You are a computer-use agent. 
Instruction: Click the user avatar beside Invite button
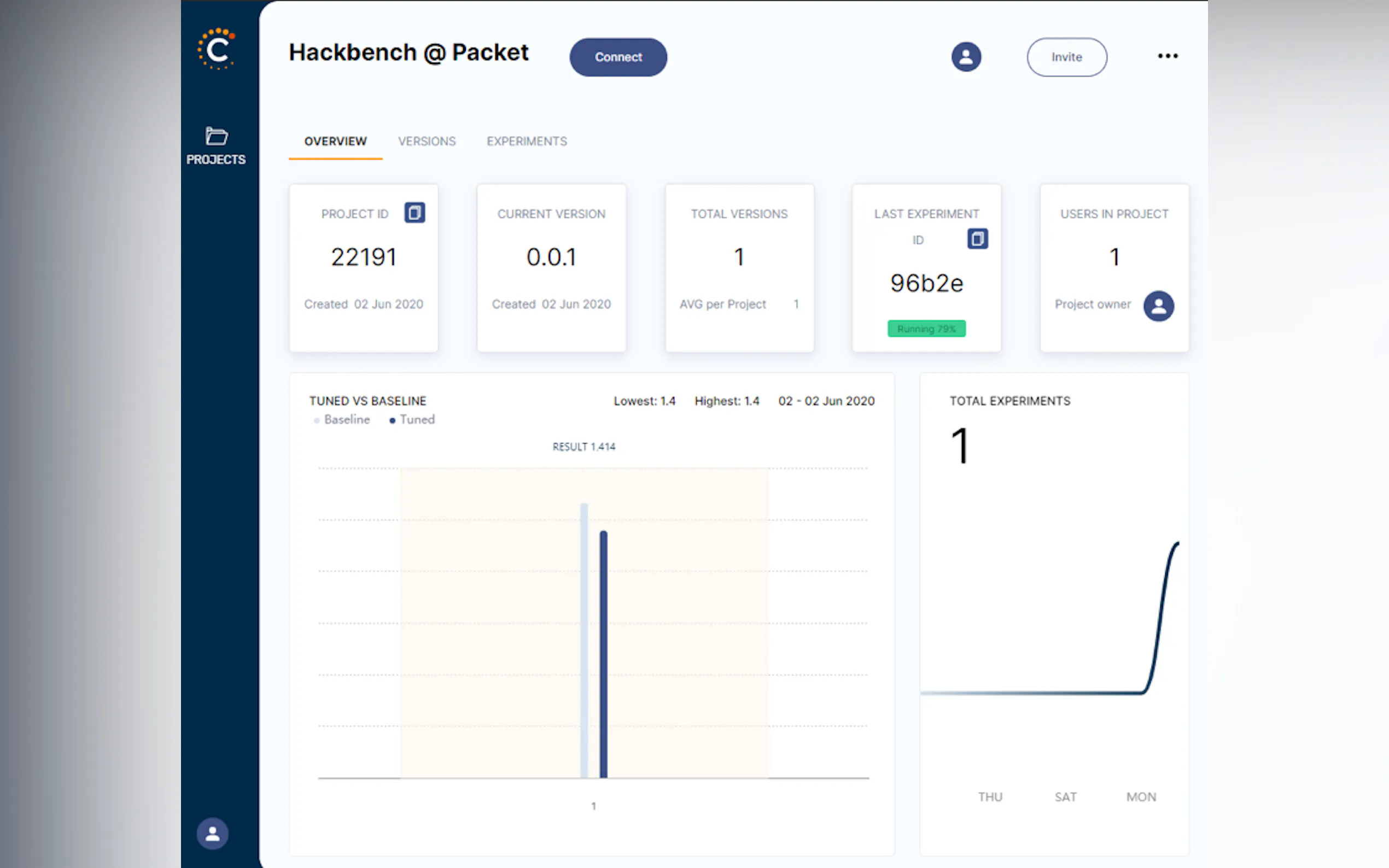tap(966, 57)
